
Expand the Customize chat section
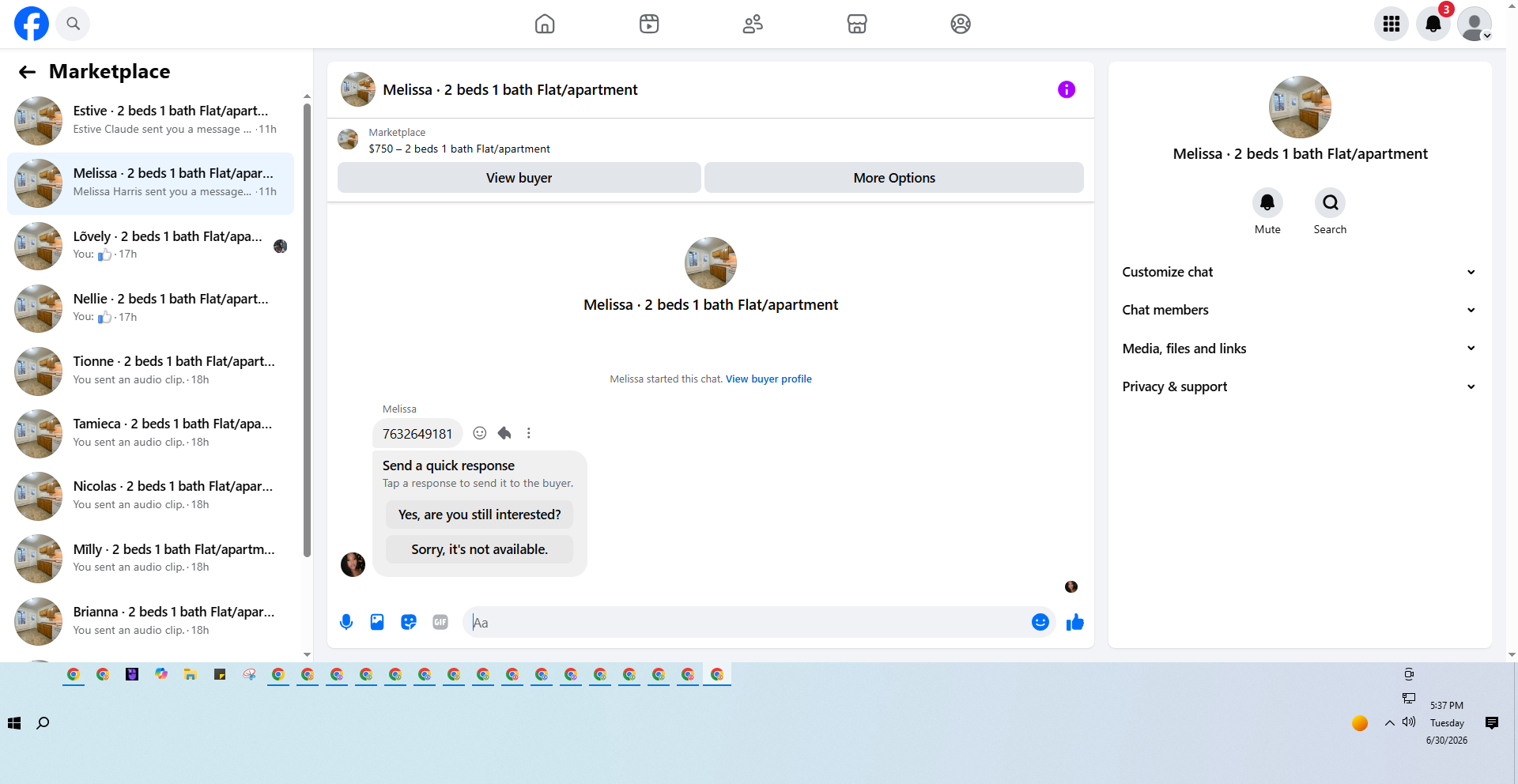pos(1300,272)
